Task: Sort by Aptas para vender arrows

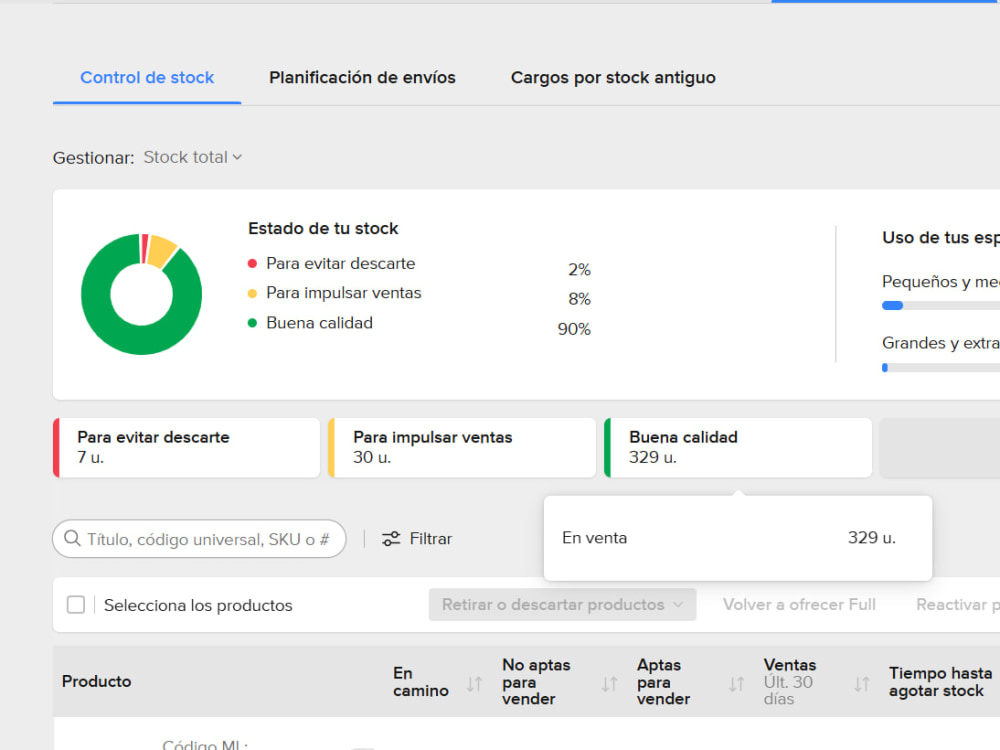Action: (736, 684)
